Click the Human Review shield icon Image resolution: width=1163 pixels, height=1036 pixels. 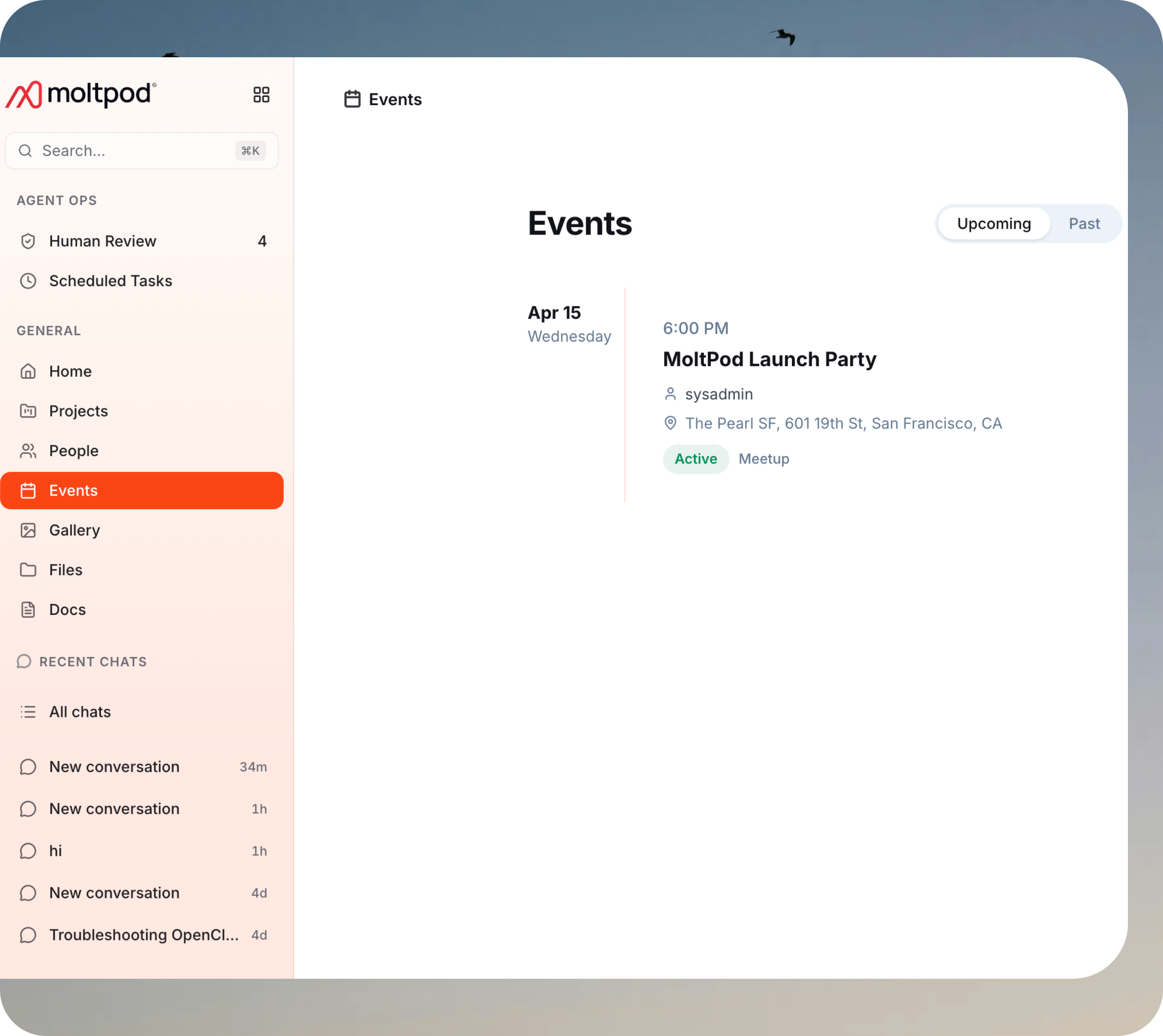click(x=28, y=241)
